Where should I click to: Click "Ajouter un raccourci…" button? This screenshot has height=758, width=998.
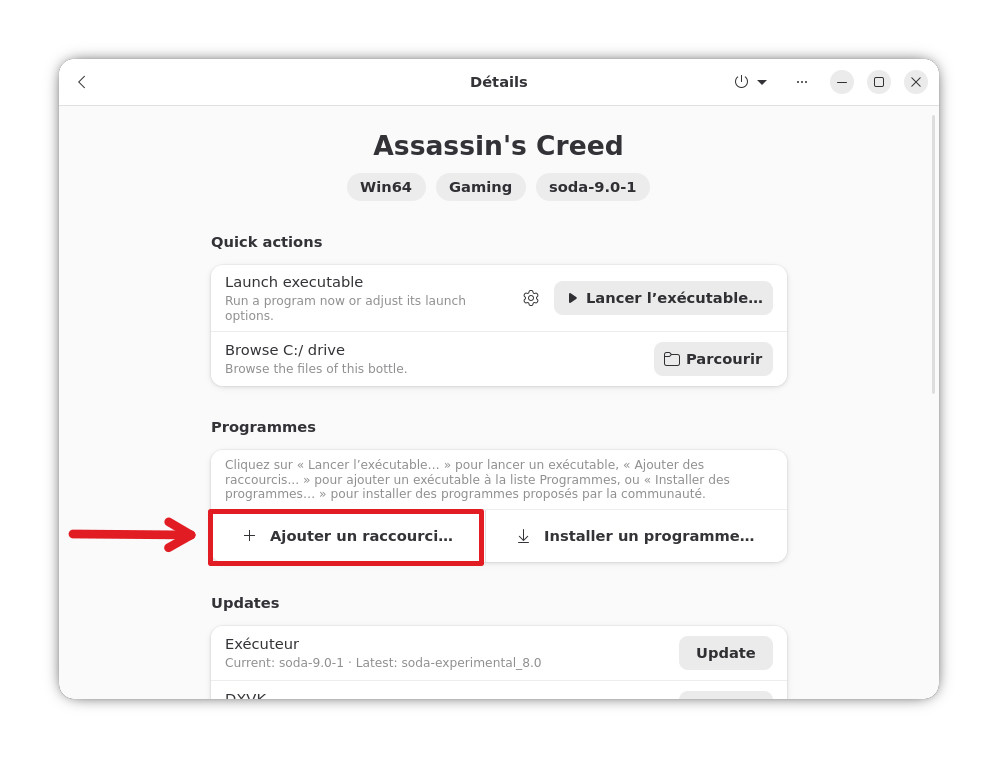(346, 536)
